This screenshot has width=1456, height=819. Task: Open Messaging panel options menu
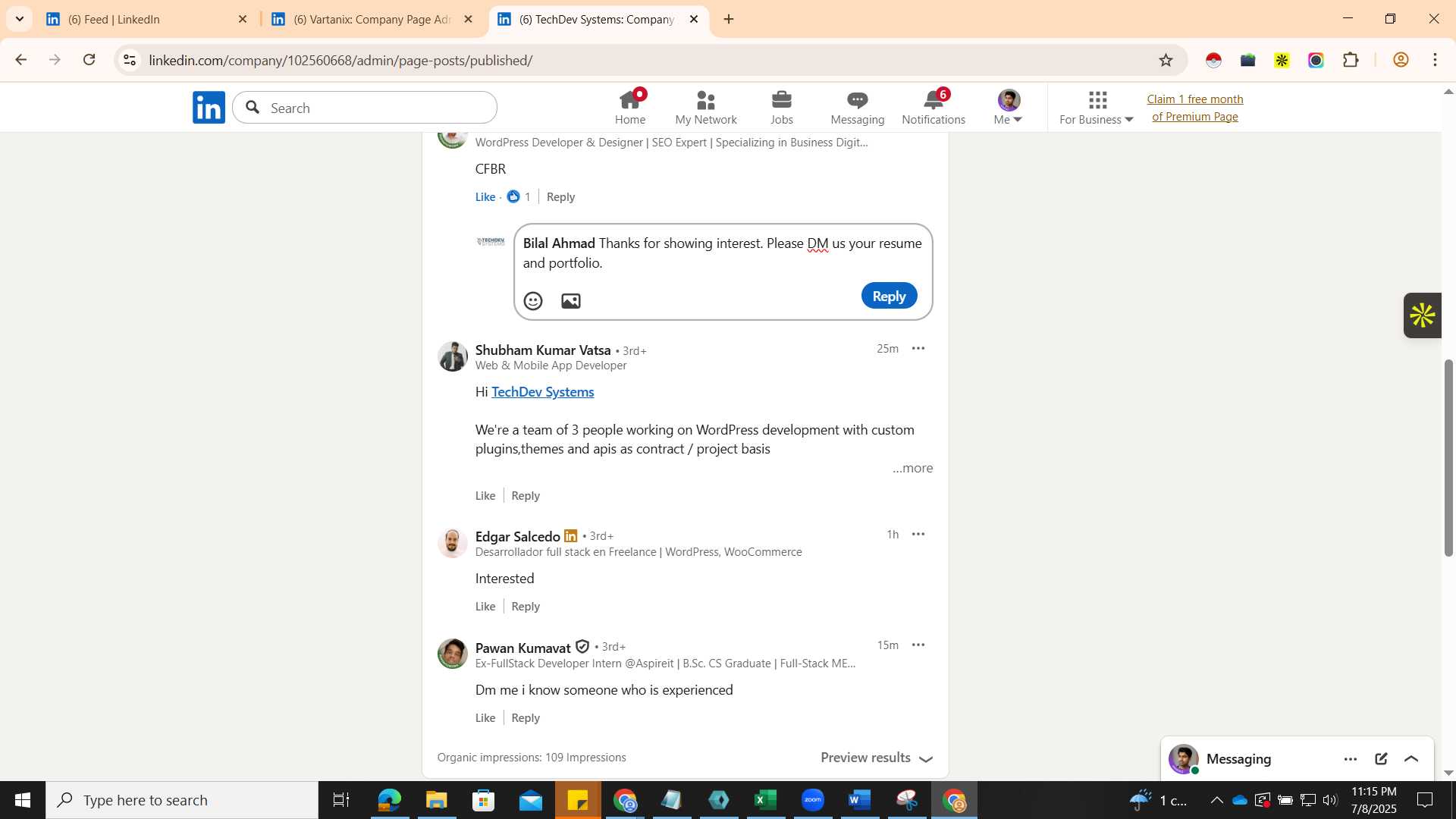tap(1351, 759)
